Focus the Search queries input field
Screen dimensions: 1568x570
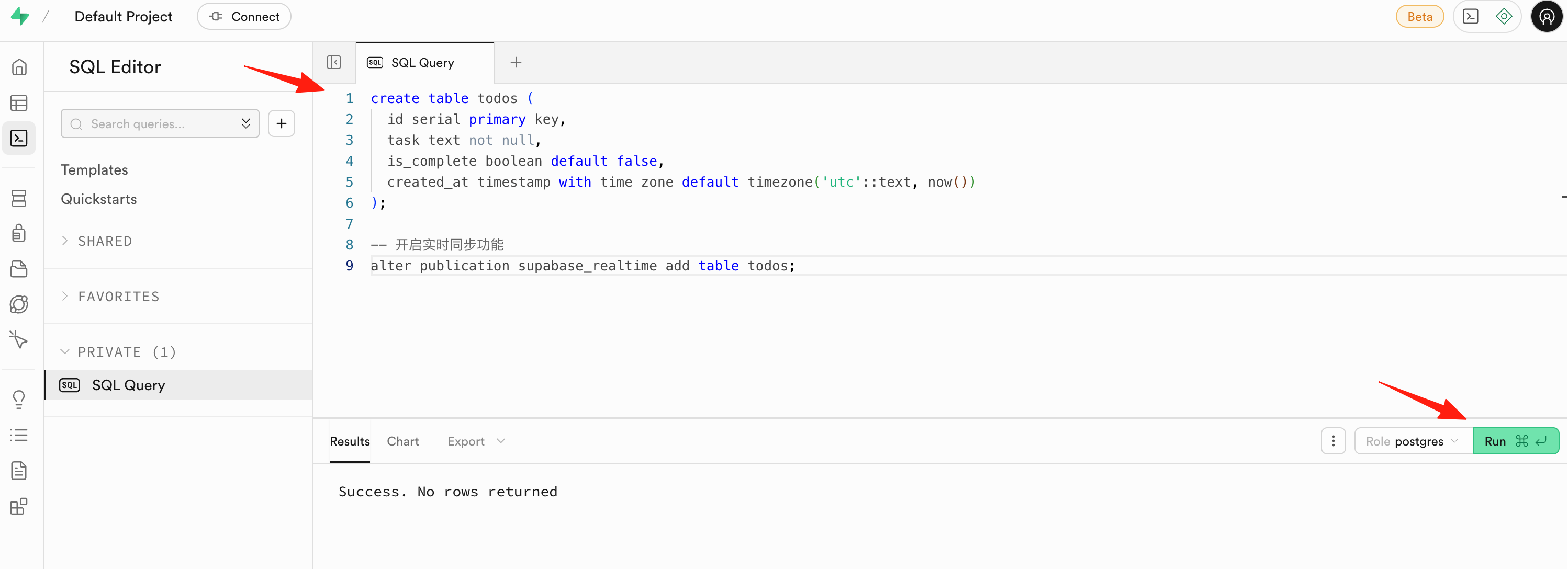pyautogui.click(x=160, y=123)
